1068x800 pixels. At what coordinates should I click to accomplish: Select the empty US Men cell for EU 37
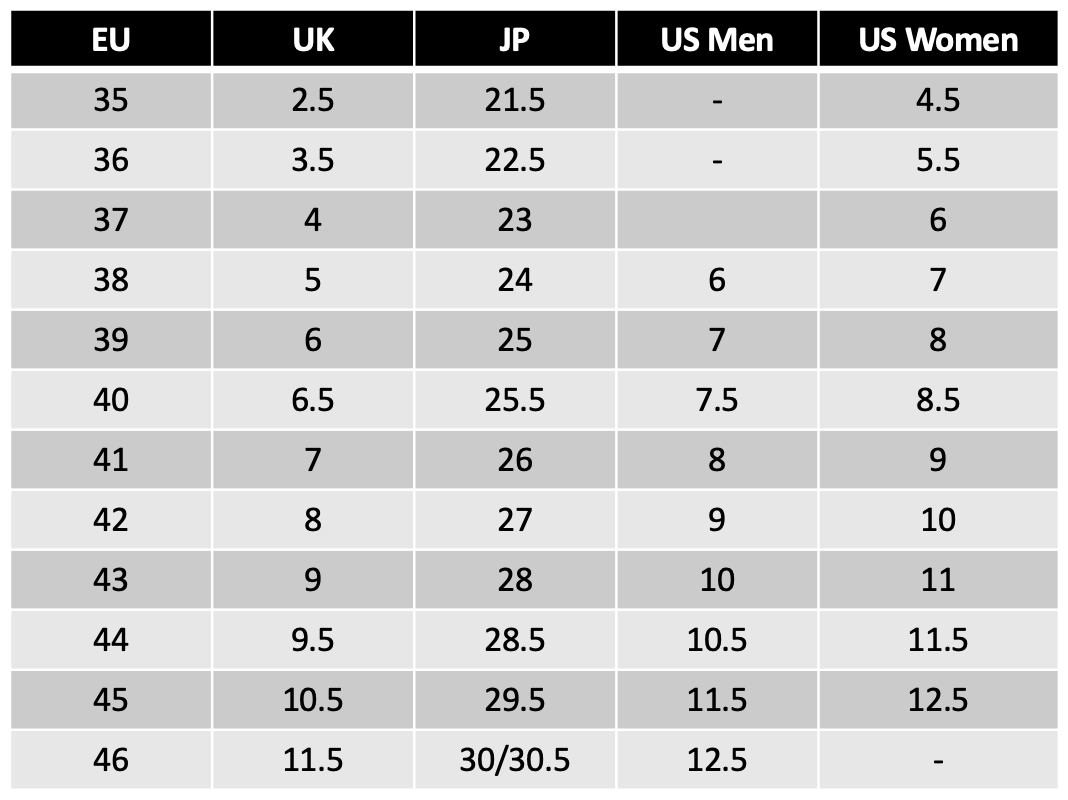pos(717,220)
